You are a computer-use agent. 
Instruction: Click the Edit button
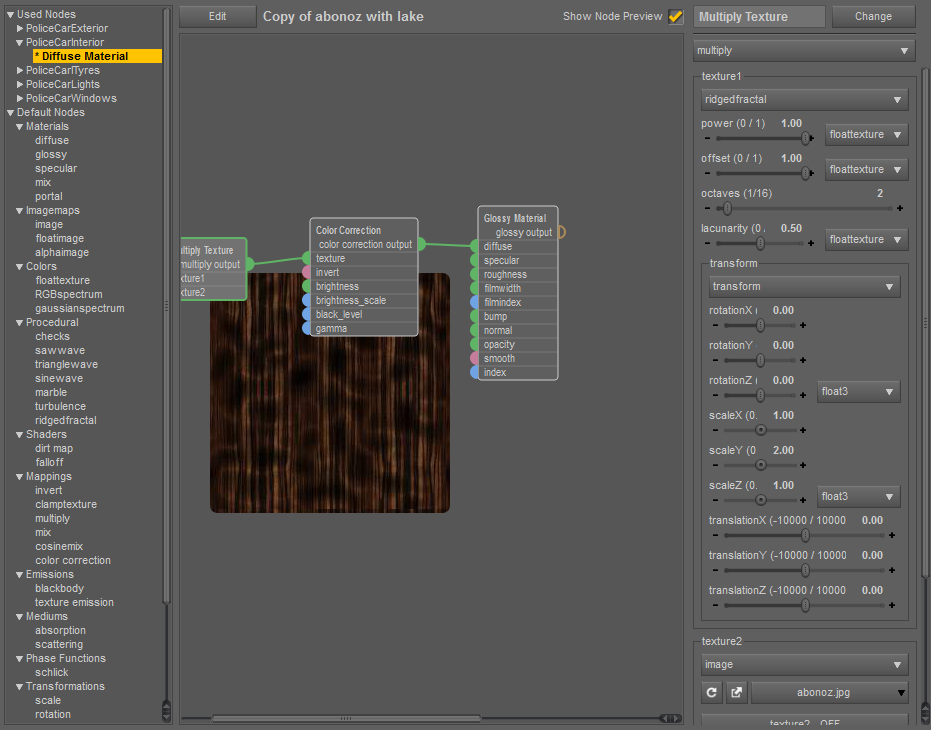[x=217, y=17]
